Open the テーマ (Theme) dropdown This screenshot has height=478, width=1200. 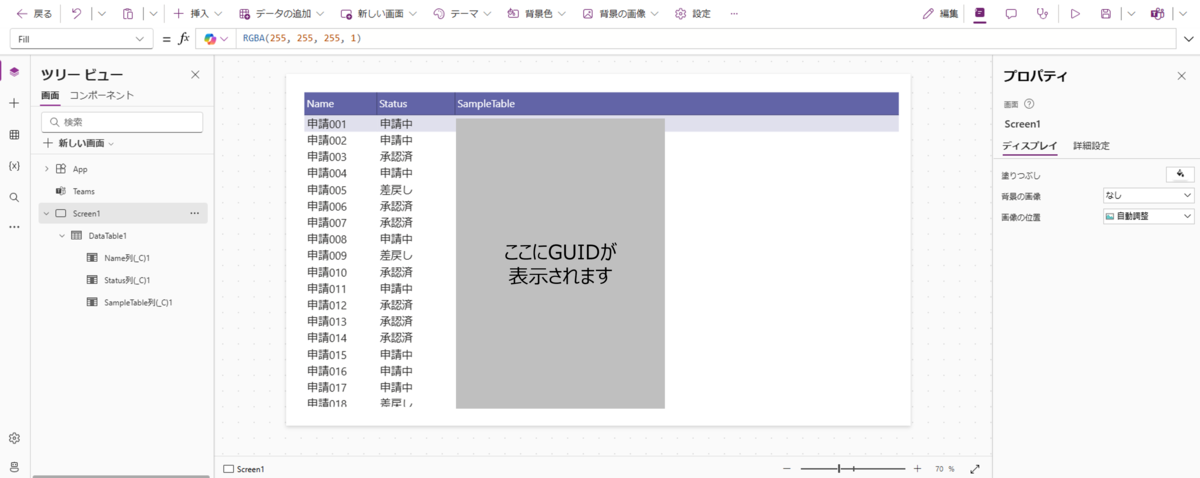coord(462,14)
